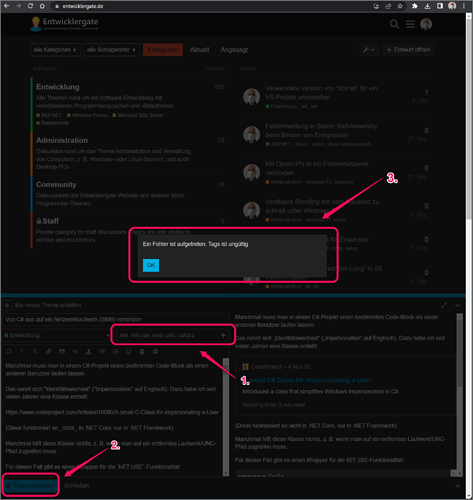Image resolution: width=473 pixels, height=500 pixels.
Task: Click avatar beside the OpenVPN topic
Action: tap(251, 172)
